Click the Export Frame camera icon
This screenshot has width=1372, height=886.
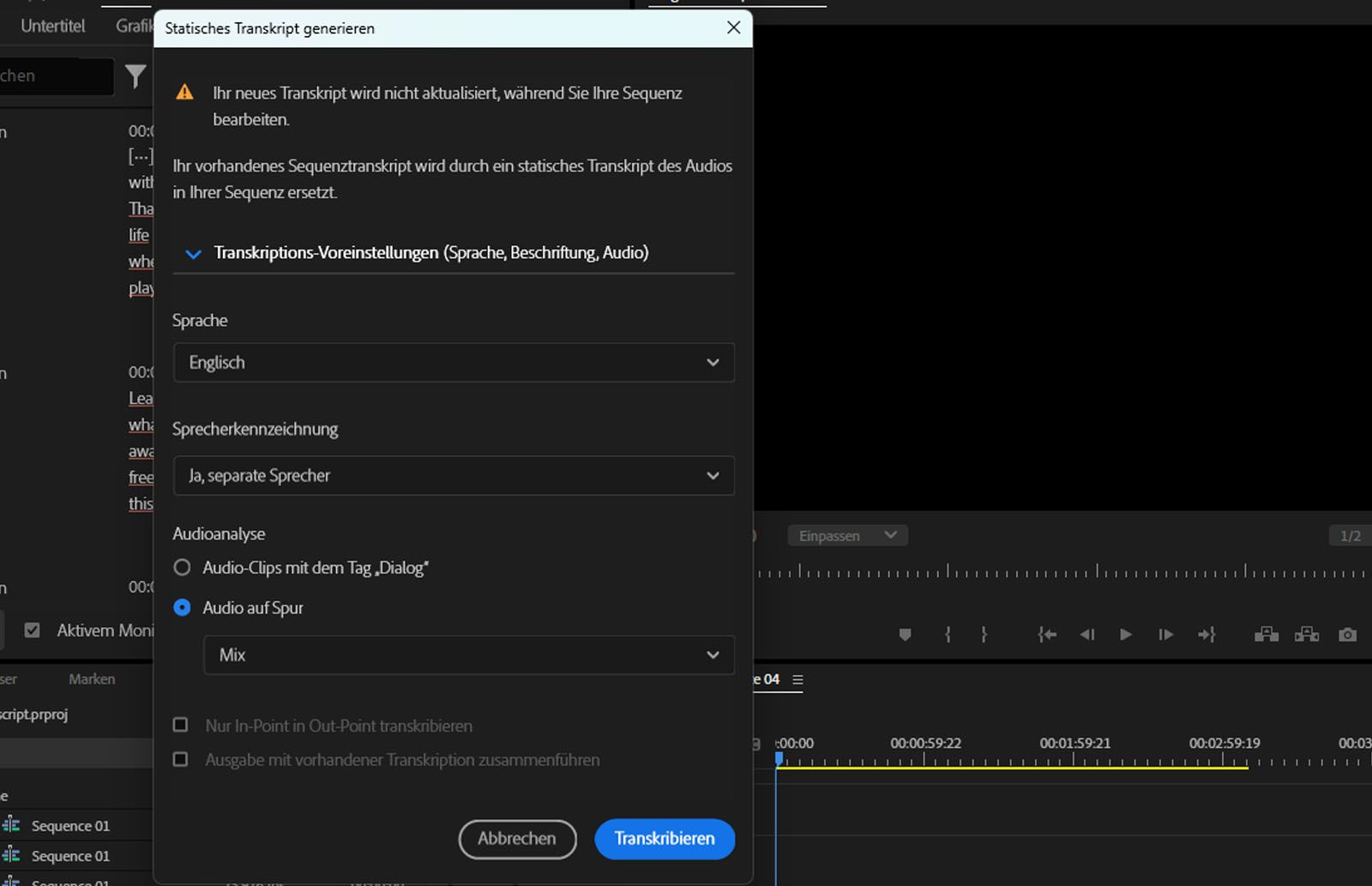[1347, 635]
